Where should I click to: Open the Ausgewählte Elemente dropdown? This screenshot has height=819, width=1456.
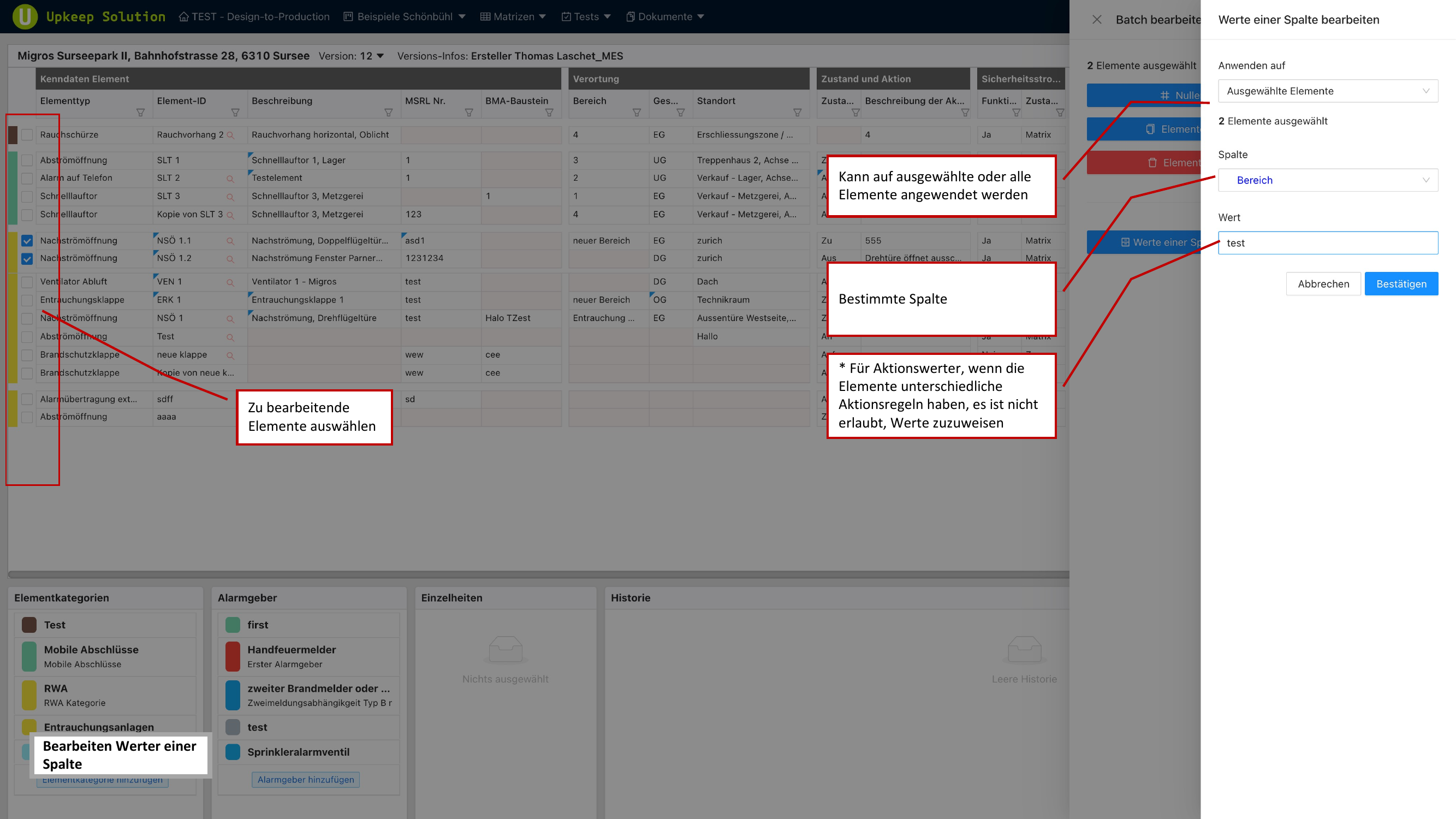click(x=1328, y=91)
